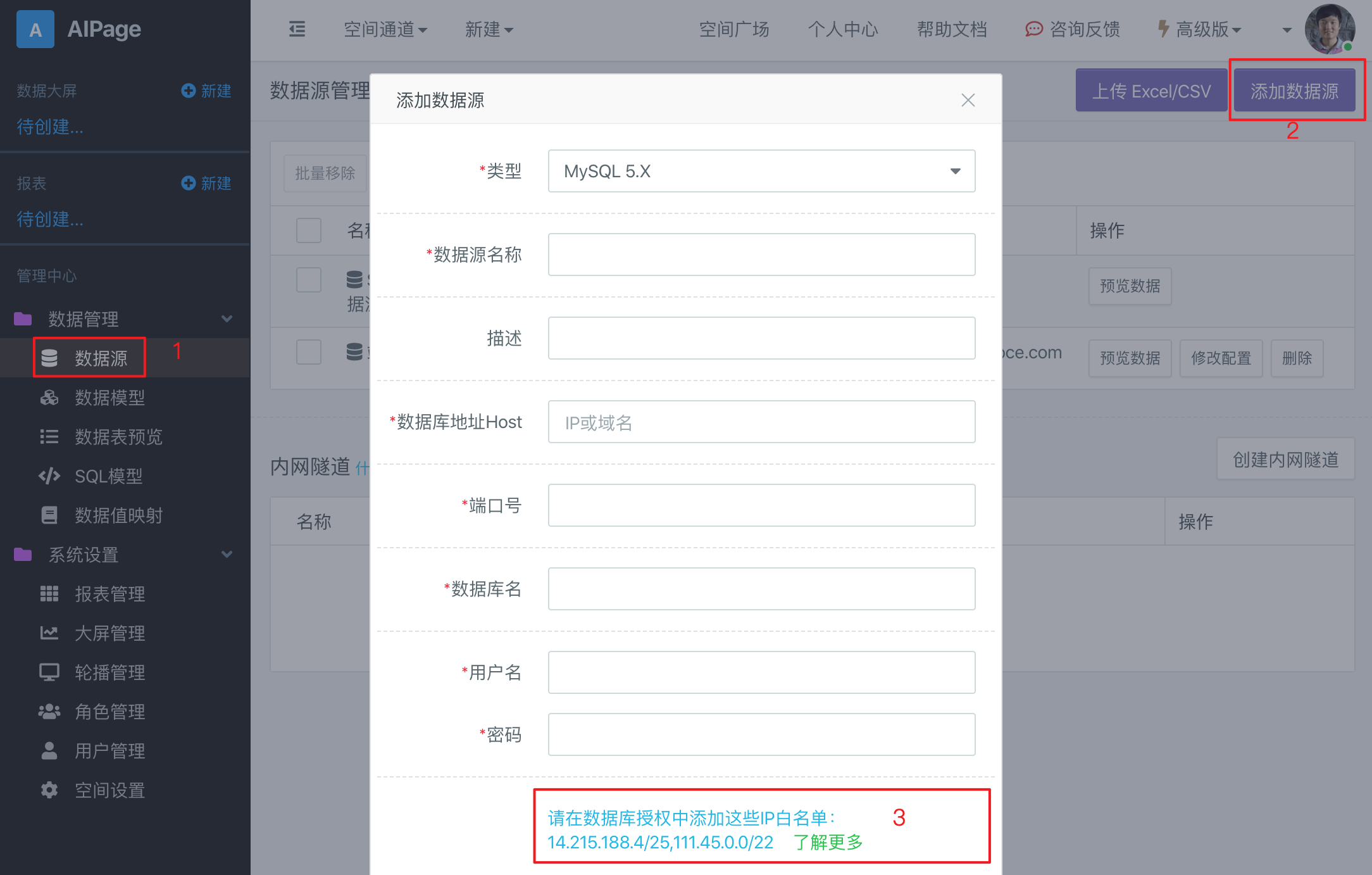Click the 角色管理 users icon
This screenshot has width=1372, height=875.
pos(49,712)
